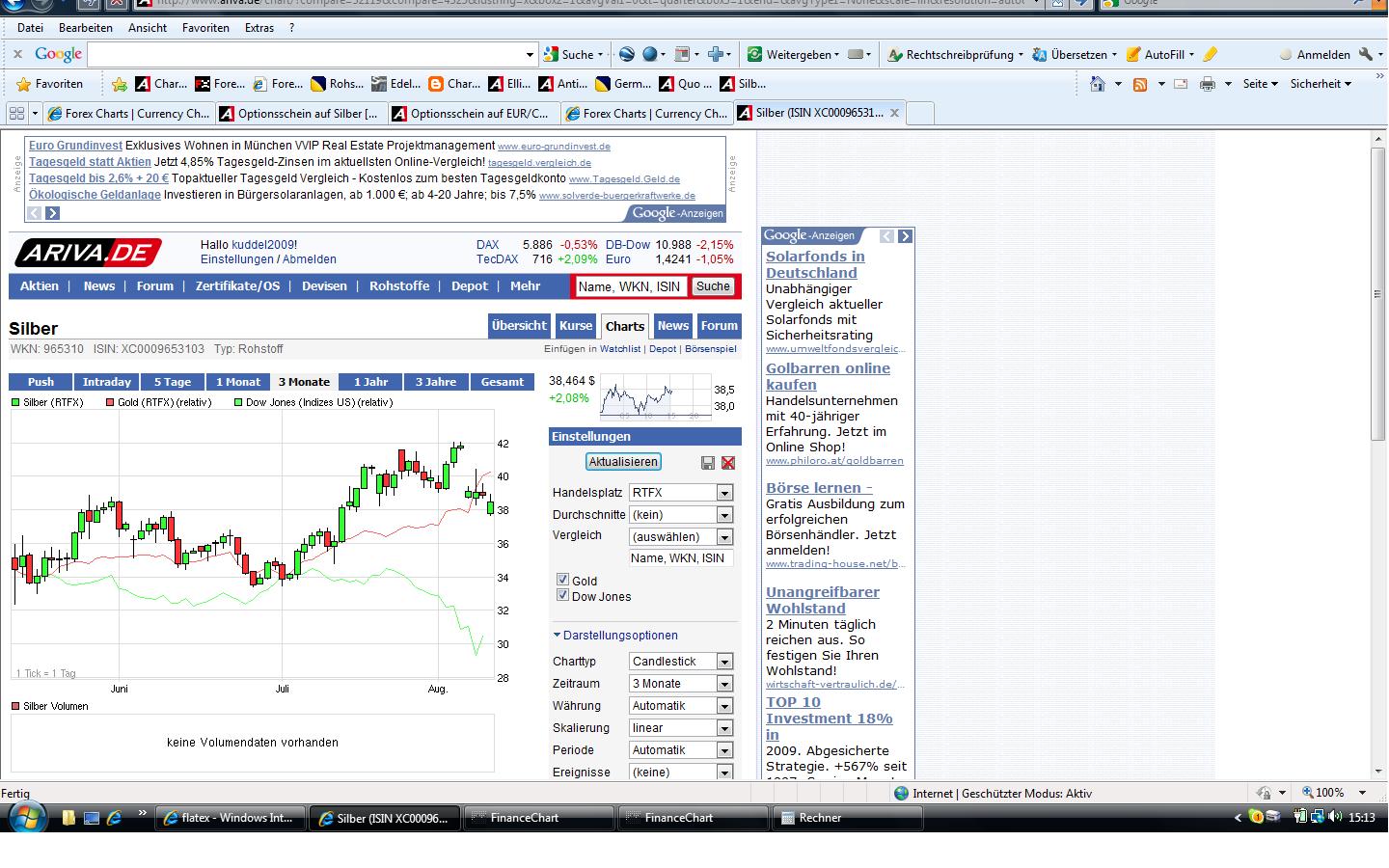Open the Periode dropdown
1389x868 pixels.
click(681, 750)
